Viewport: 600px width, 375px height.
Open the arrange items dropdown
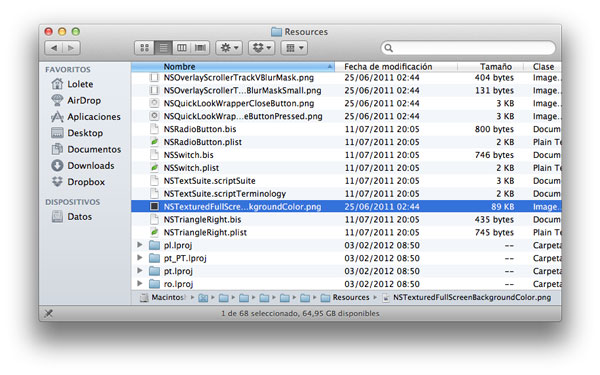[x=294, y=48]
